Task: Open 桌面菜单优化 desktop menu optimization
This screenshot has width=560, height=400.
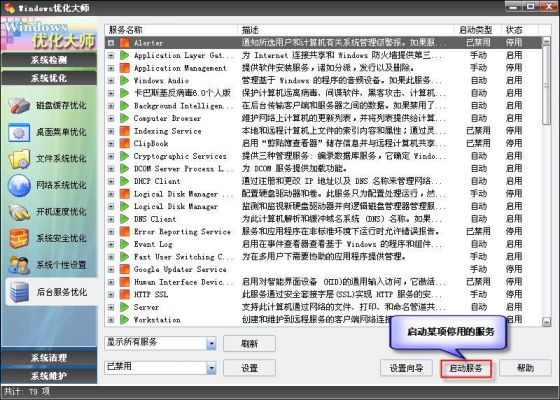Action: coord(48,132)
